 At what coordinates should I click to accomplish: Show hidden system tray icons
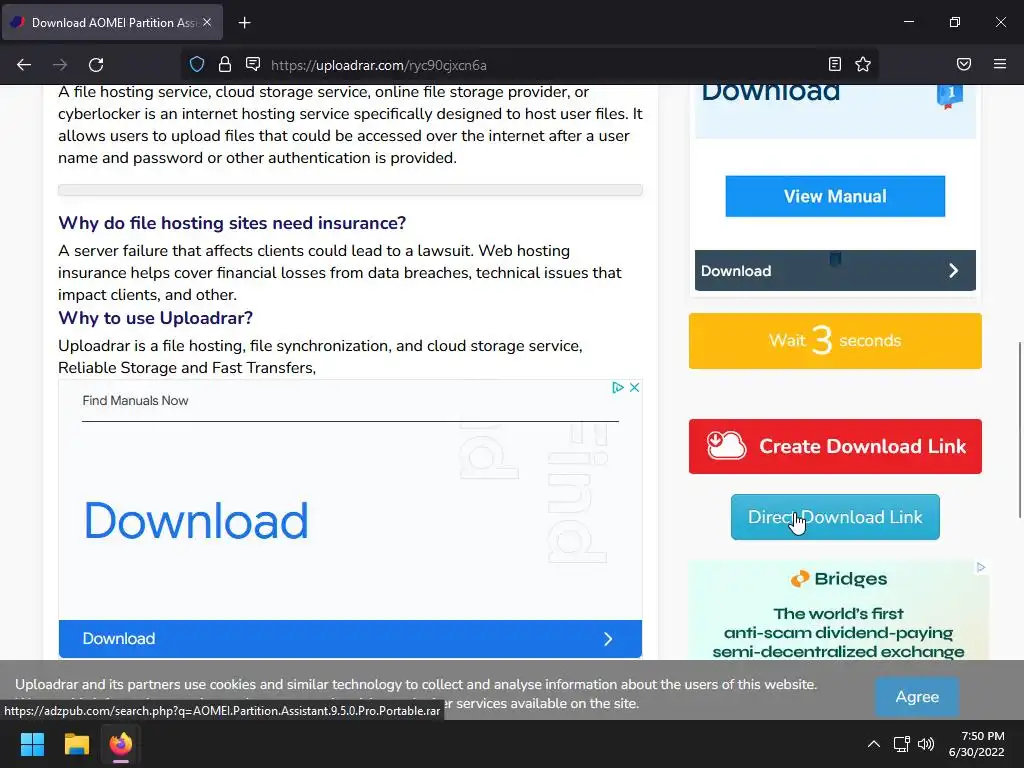coord(873,744)
